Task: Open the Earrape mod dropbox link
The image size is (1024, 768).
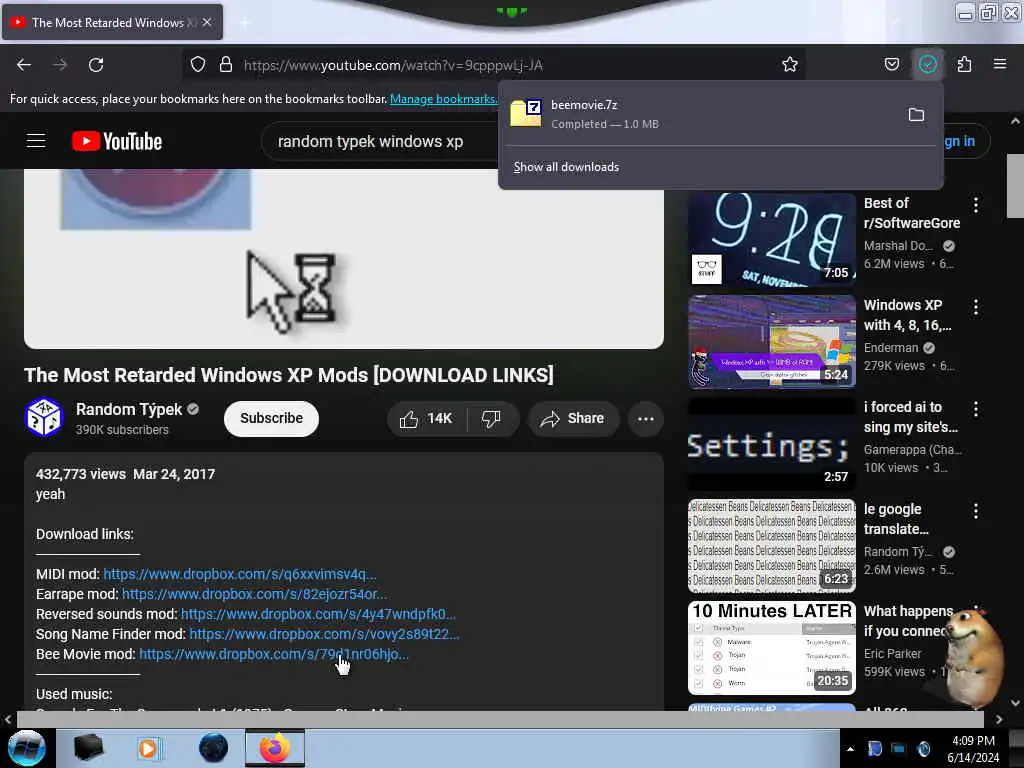Action: [255, 594]
